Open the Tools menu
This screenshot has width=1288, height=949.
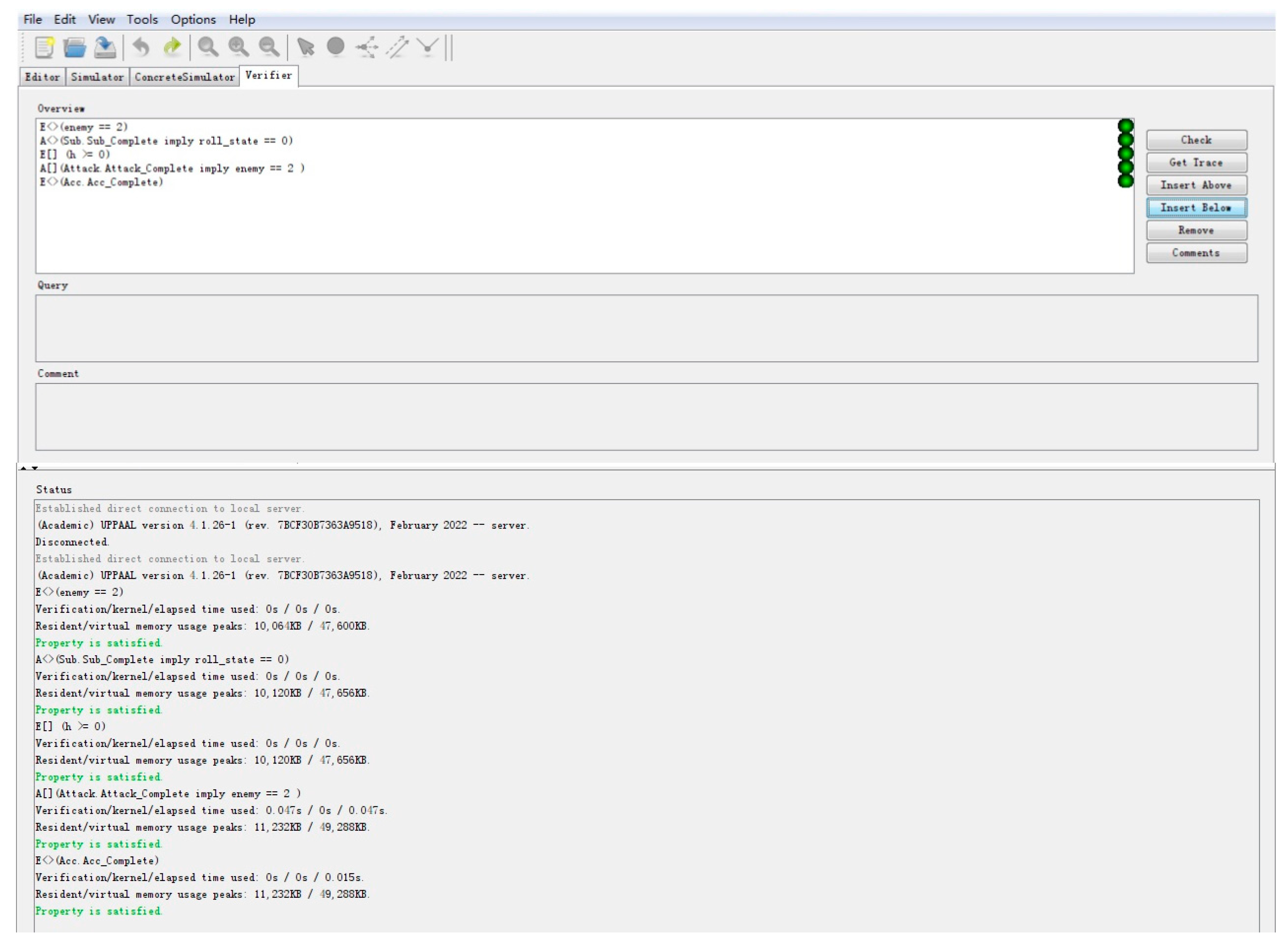[x=142, y=20]
